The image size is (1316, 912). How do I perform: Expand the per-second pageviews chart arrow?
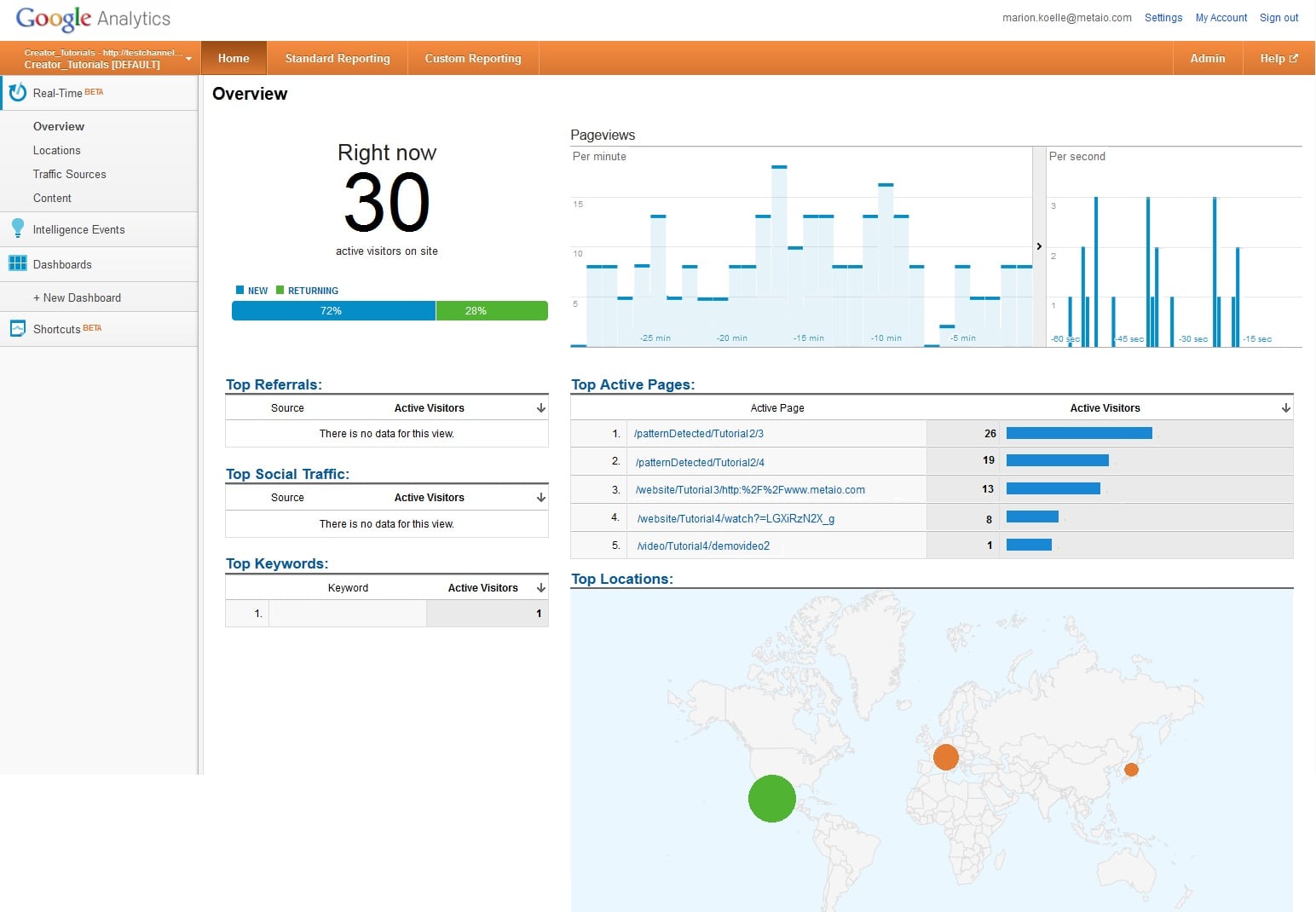pos(1039,246)
